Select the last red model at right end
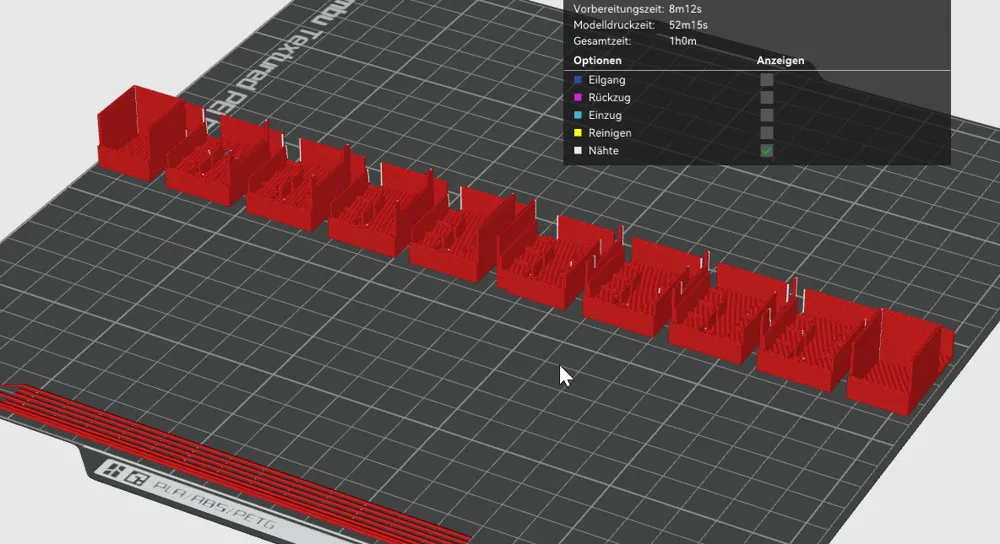The height and width of the screenshot is (544, 1000). [x=899, y=362]
